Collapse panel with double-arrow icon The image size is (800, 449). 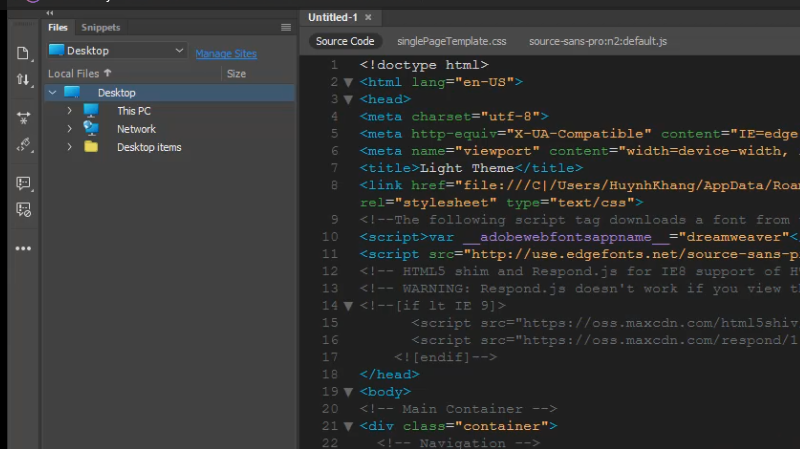tap(49, 13)
